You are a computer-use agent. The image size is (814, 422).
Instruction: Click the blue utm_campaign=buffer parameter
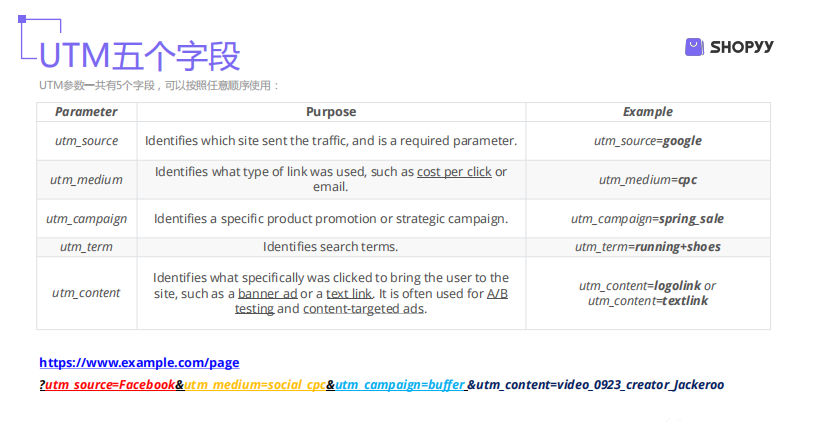tap(399, 385)
